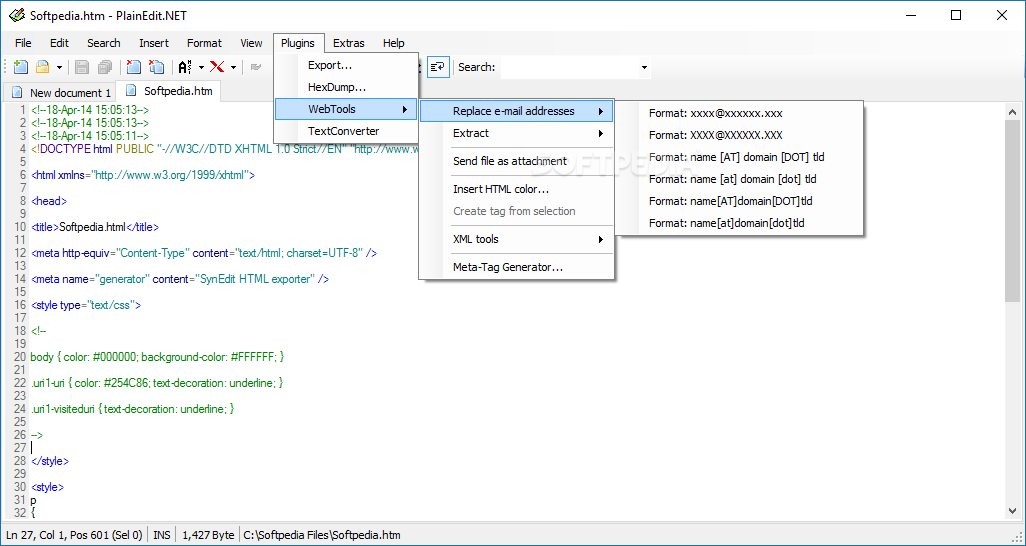Viewport: 1026px width, 546px height.
Task: Choose TextConverter in Plugins menu
Action: point(346,131)
